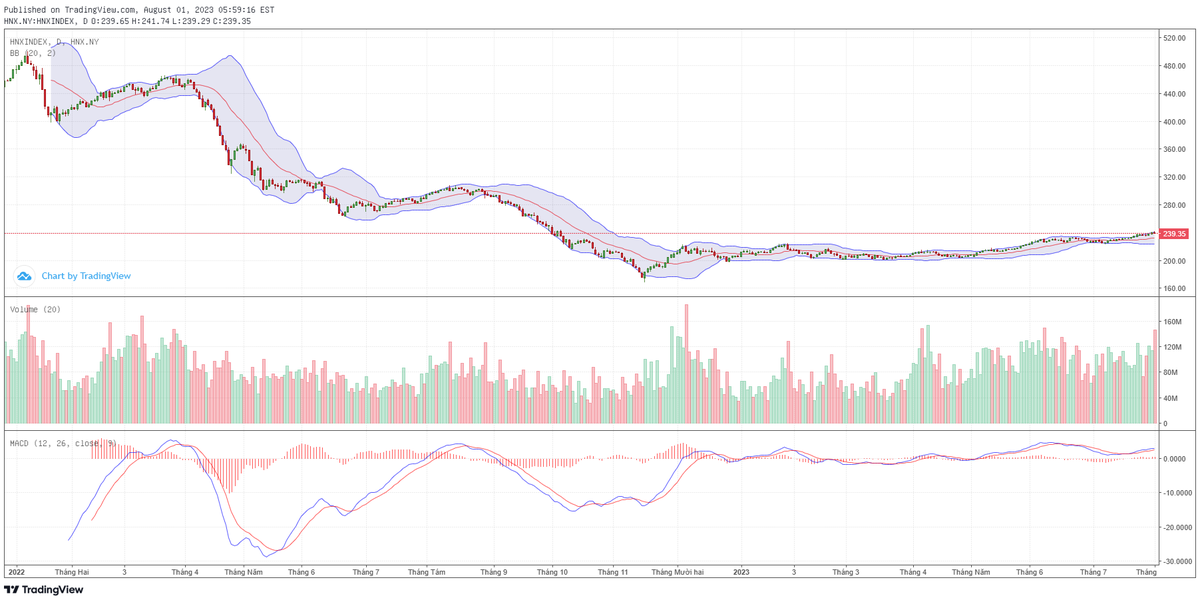Select 'Tháng Hai' on the time axis
Screen dimensions: 1200x602
tap(72, 573)
